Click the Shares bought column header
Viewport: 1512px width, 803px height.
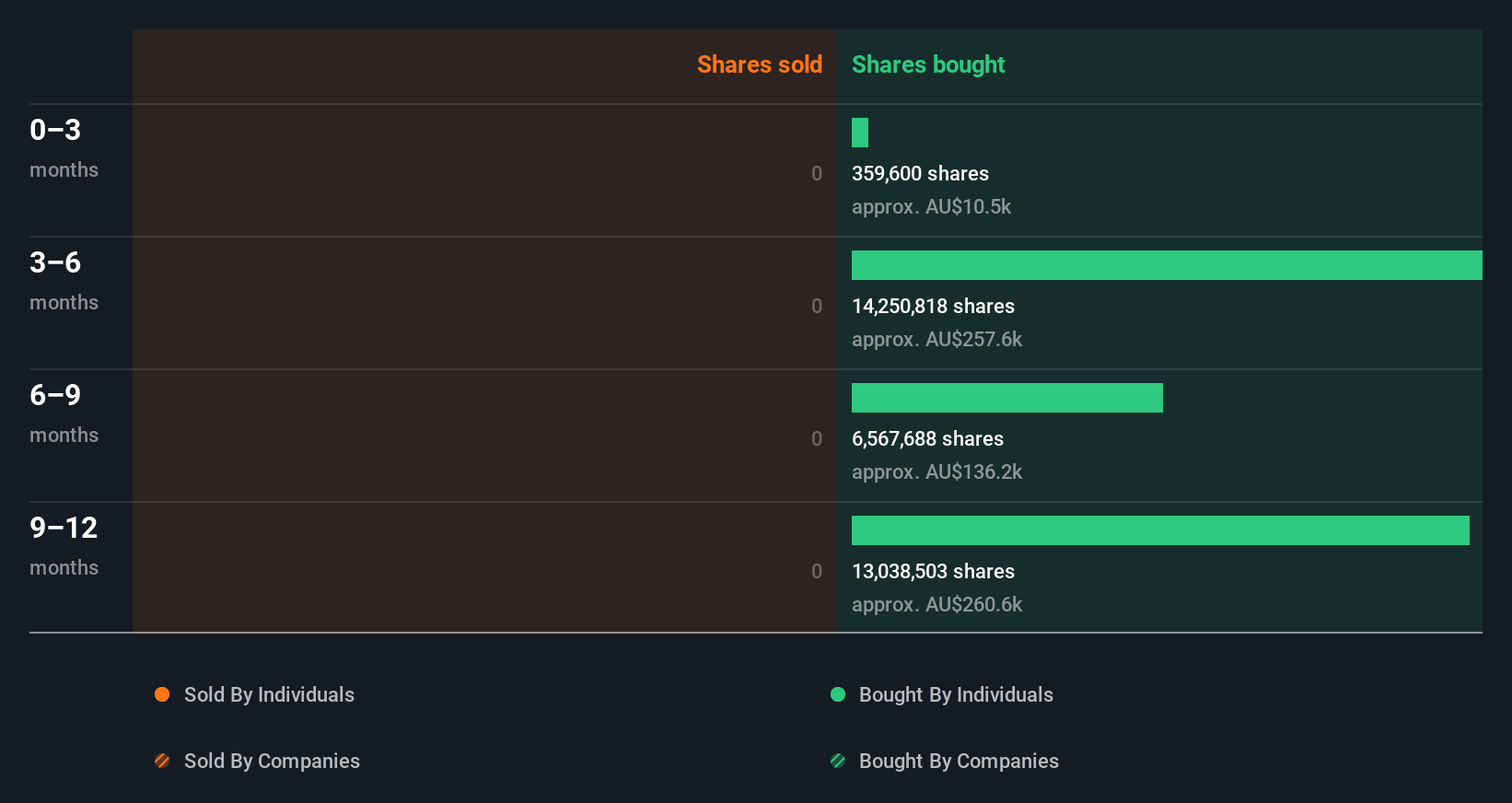[928, 64]
